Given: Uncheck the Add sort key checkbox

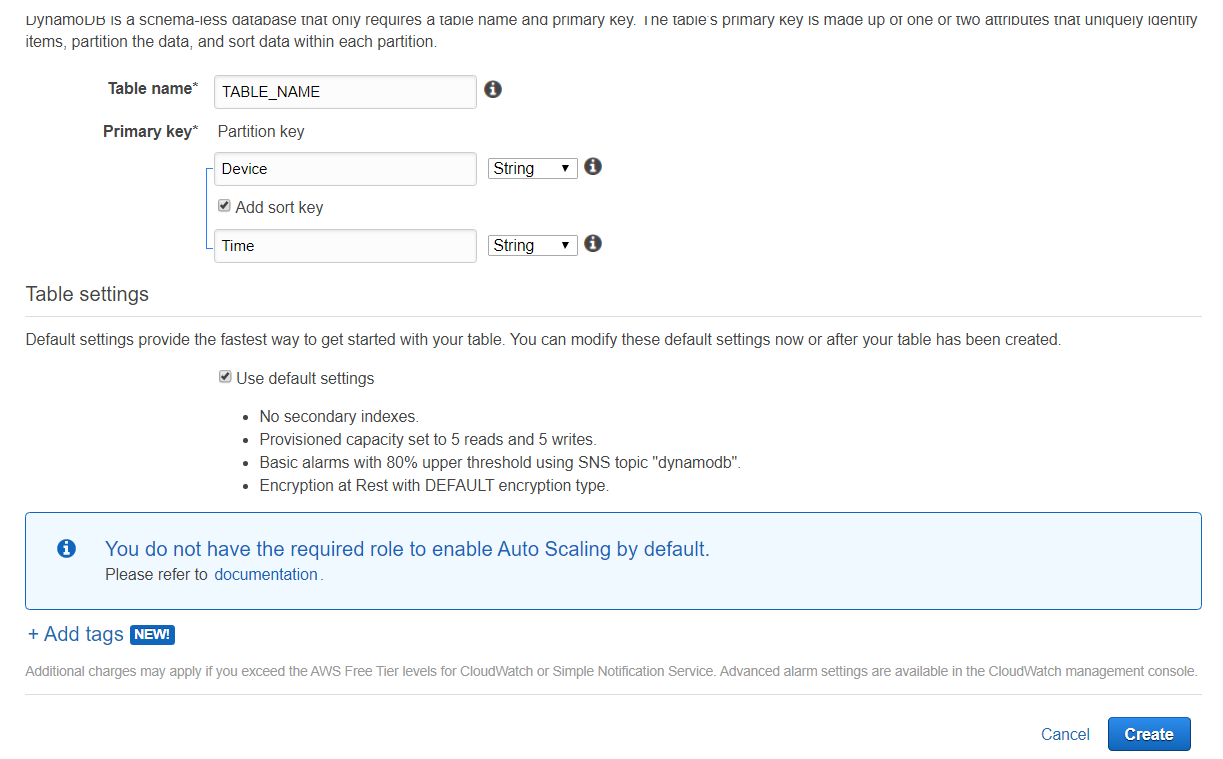Looking at the screenshot, I should tap(225, 206).
